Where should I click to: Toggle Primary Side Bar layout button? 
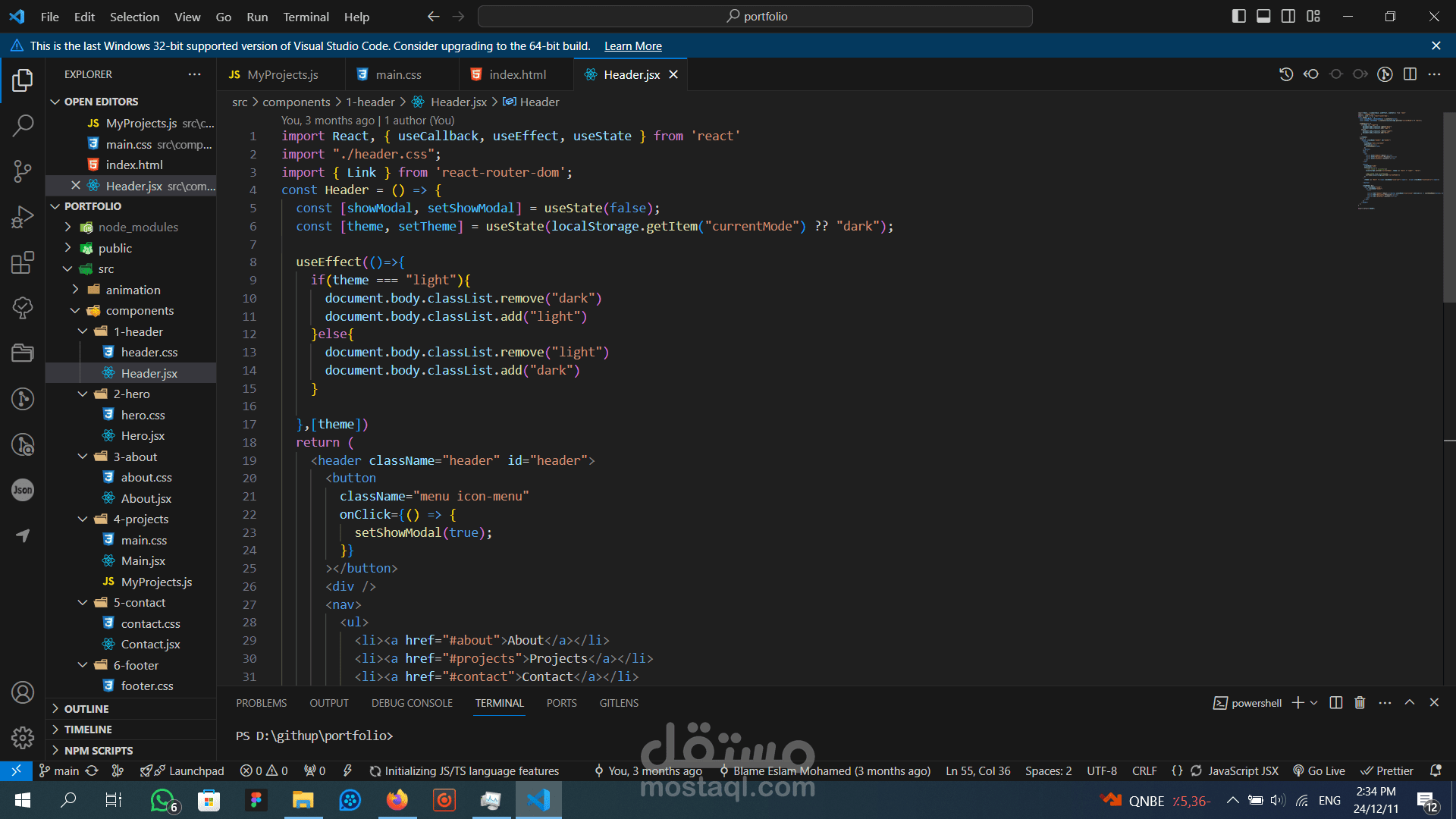pyautogui.click(x=1239, y=16)
